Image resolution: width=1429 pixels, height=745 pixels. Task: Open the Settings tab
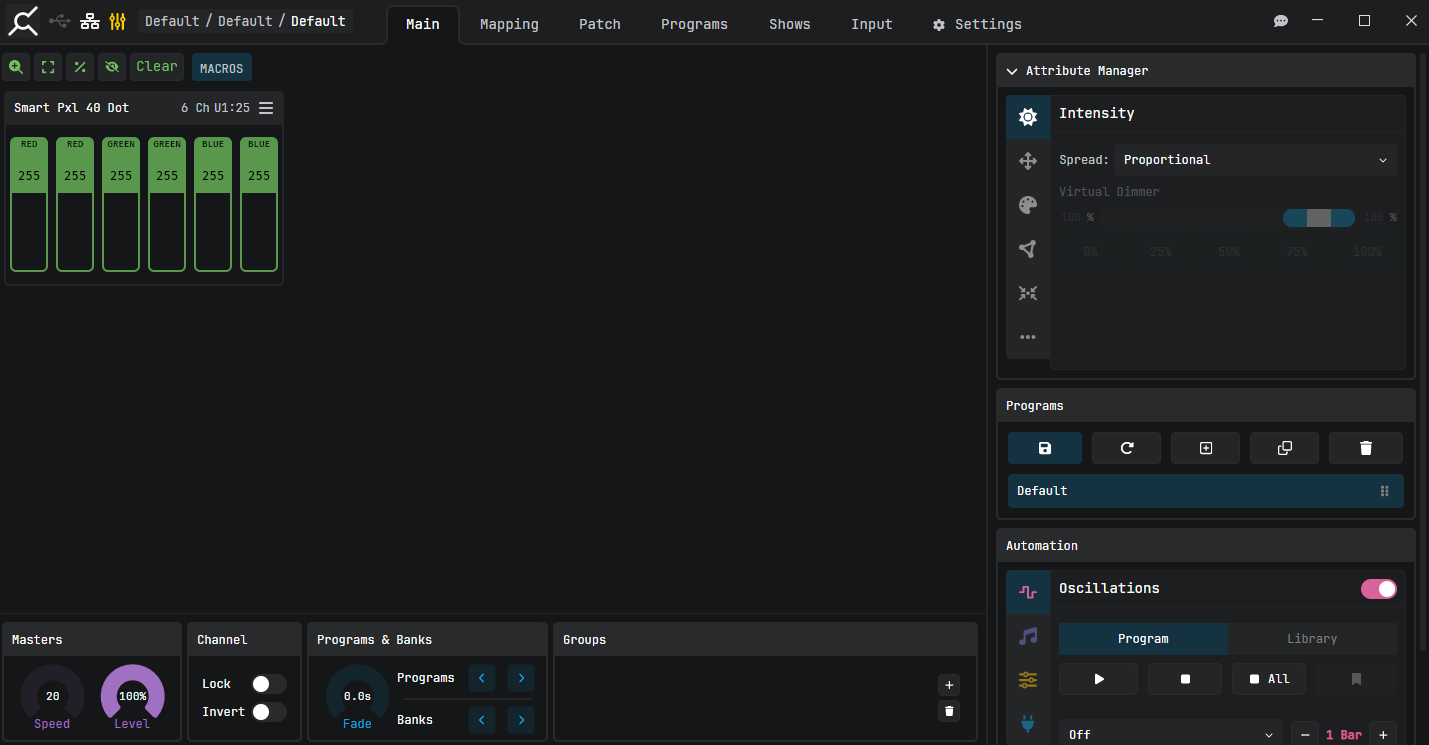(x=977, y=24)
